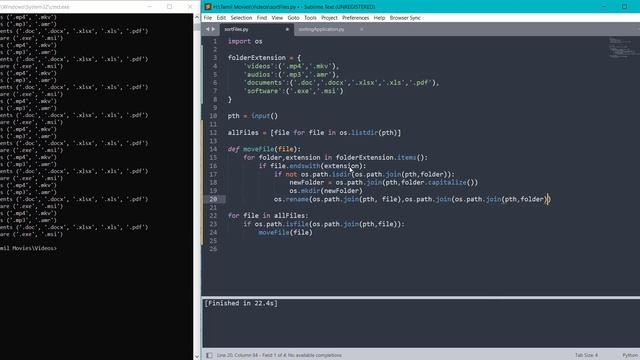Click the 'mil Movies\Videos>' cmd prompt line
640x360 pixels.
[x=28, y=248]
